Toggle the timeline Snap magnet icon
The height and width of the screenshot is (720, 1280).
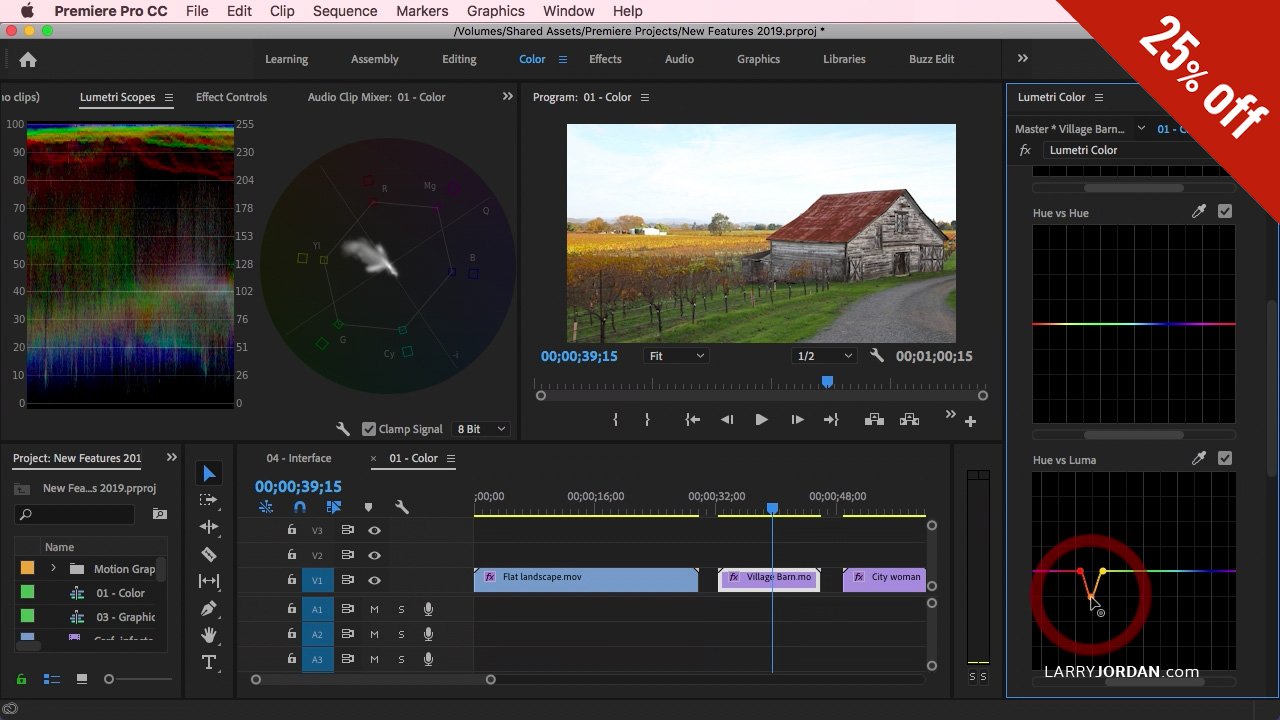pyautogui.click(x=299, y=507)
